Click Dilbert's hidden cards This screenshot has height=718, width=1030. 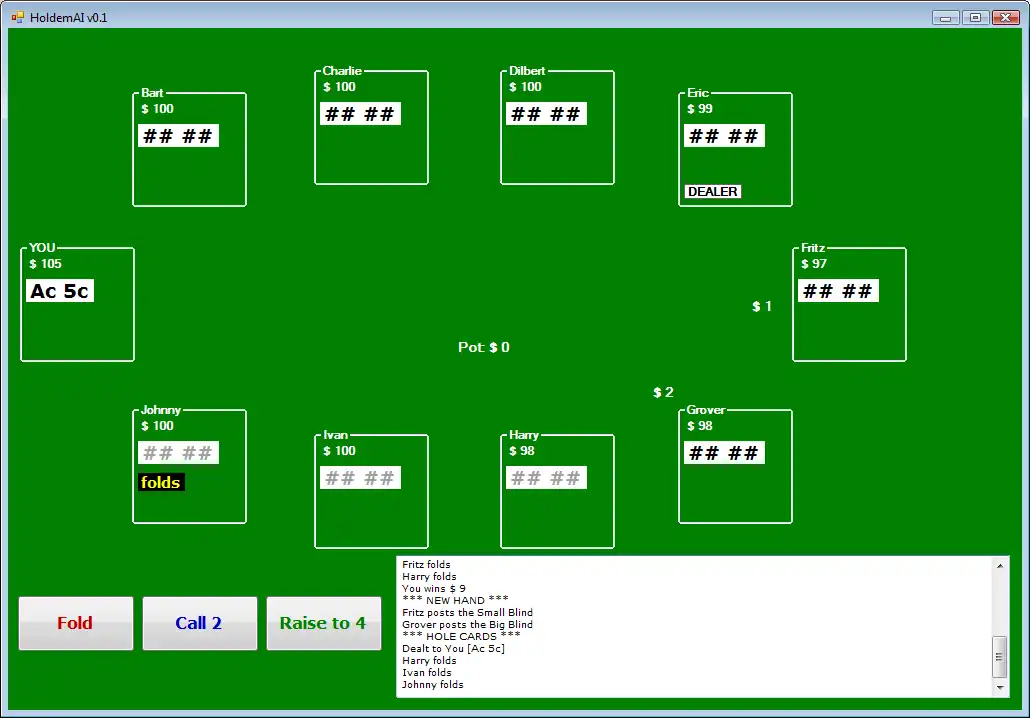(x=546, y=114)
